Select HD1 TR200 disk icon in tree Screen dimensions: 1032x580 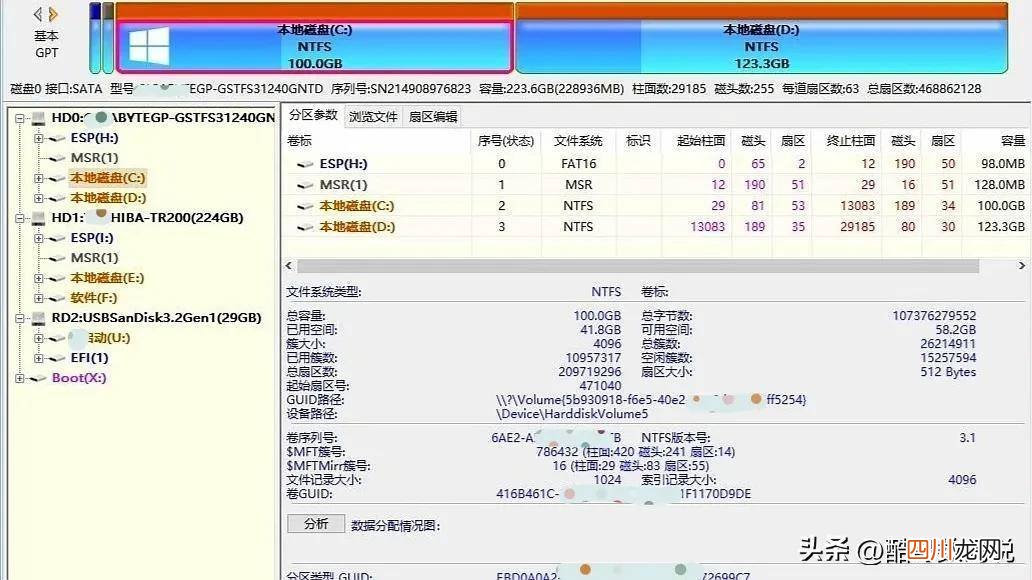tap(38, 218)
